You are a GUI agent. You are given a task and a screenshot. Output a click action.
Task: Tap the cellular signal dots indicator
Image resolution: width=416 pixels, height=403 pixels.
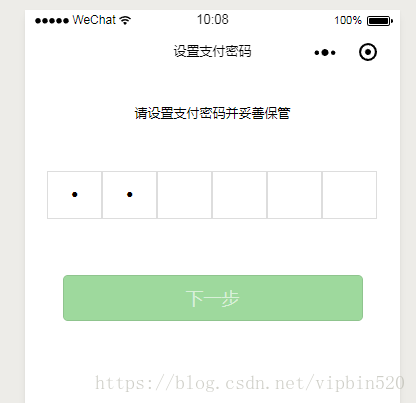[52, 21]
